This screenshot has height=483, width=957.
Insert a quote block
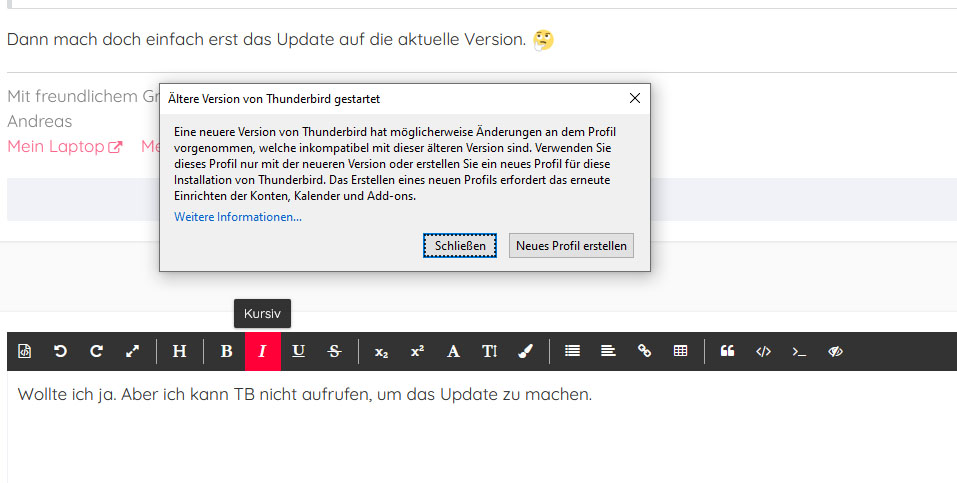click(x=728, y=351)
